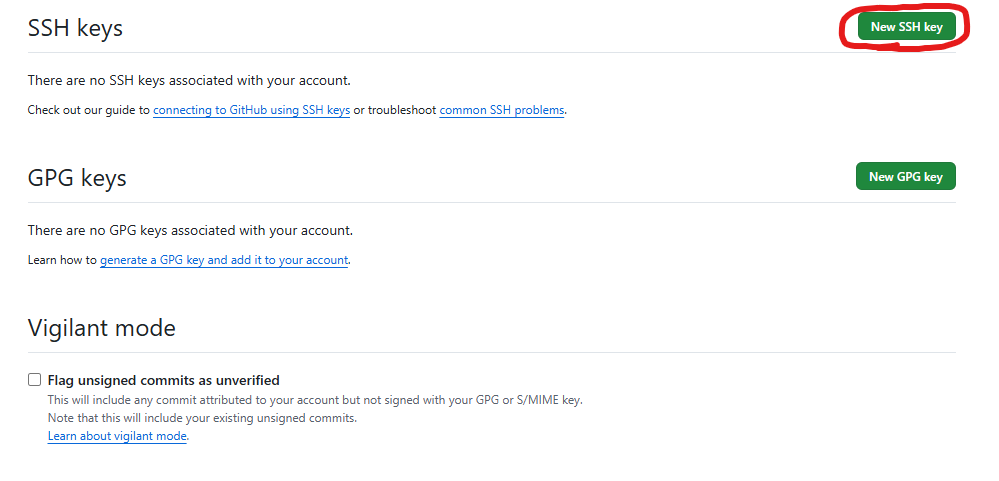Click the no GPG keys associated message
Image resolution: width=999 pixels, height=481 pixels.
[x=190, y=230]
